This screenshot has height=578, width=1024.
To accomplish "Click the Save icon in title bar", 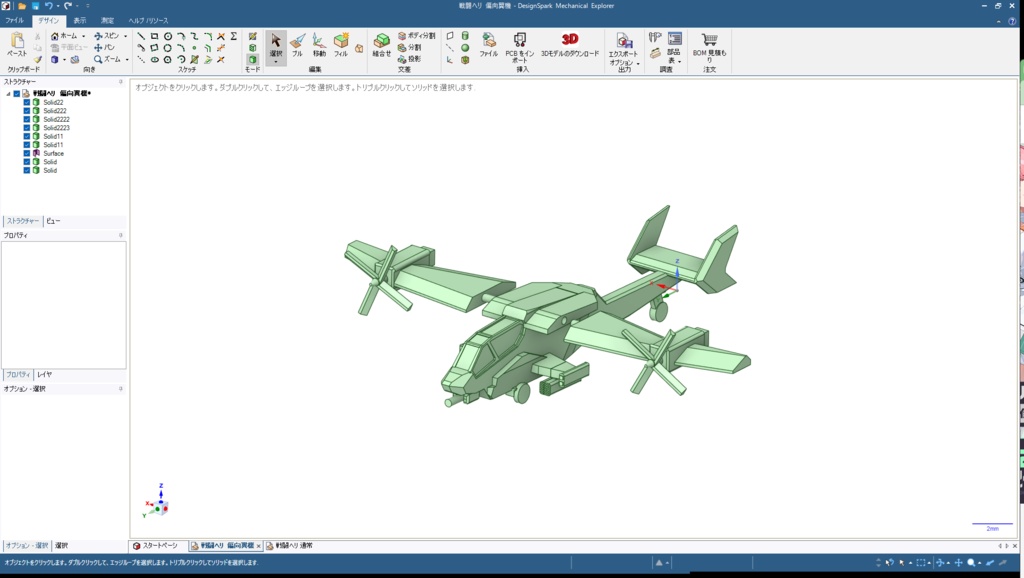I will pos(35,6).
